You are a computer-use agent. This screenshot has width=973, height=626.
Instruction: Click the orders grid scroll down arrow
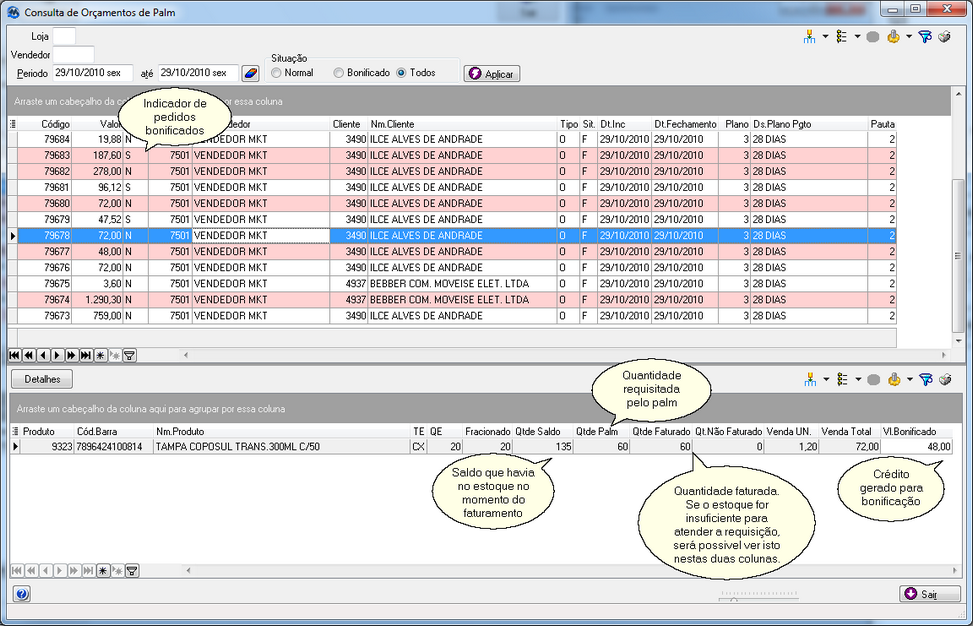coord(959,341)
